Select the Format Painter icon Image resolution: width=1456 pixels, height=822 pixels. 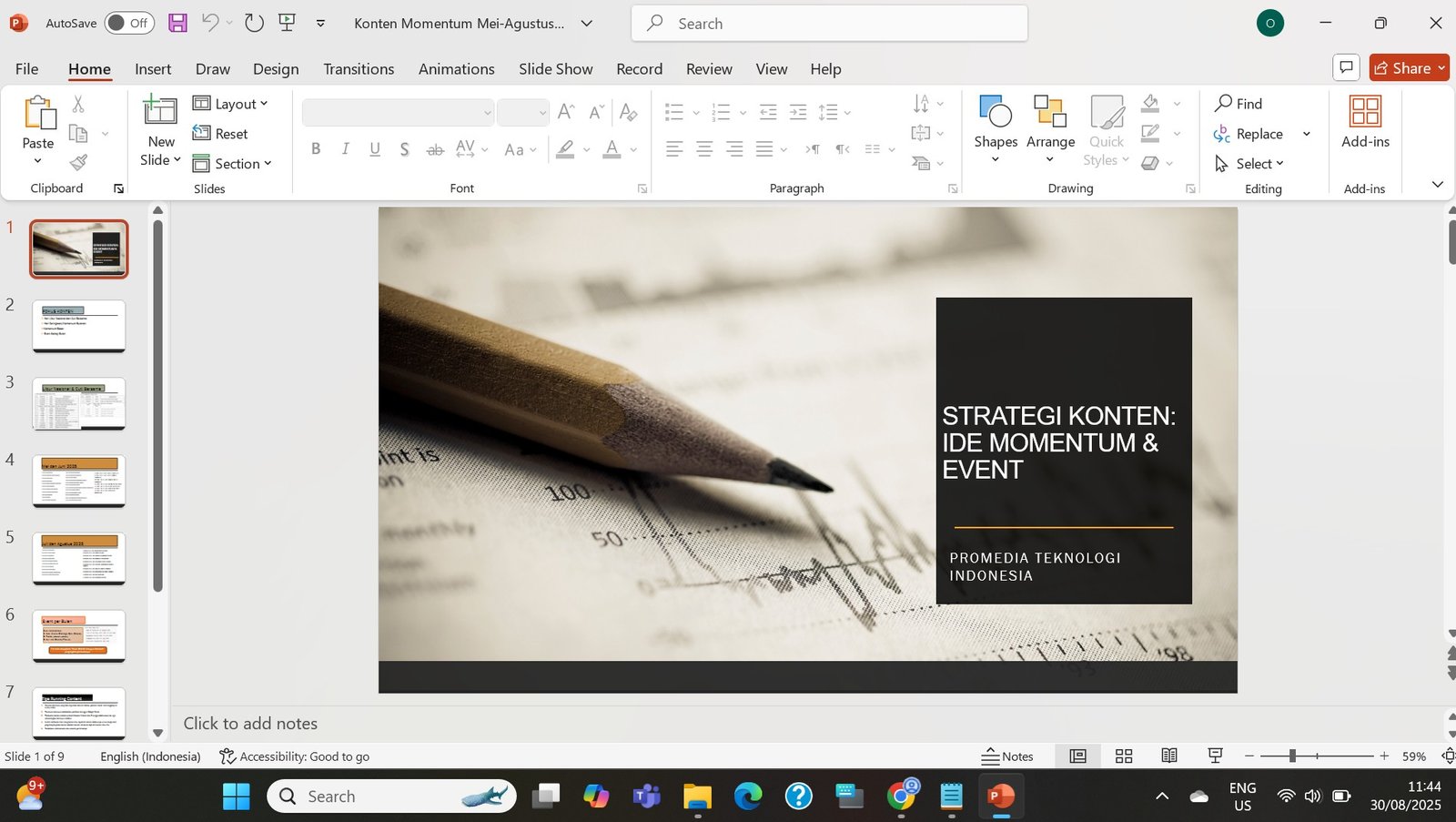click(x=78, y=162)
